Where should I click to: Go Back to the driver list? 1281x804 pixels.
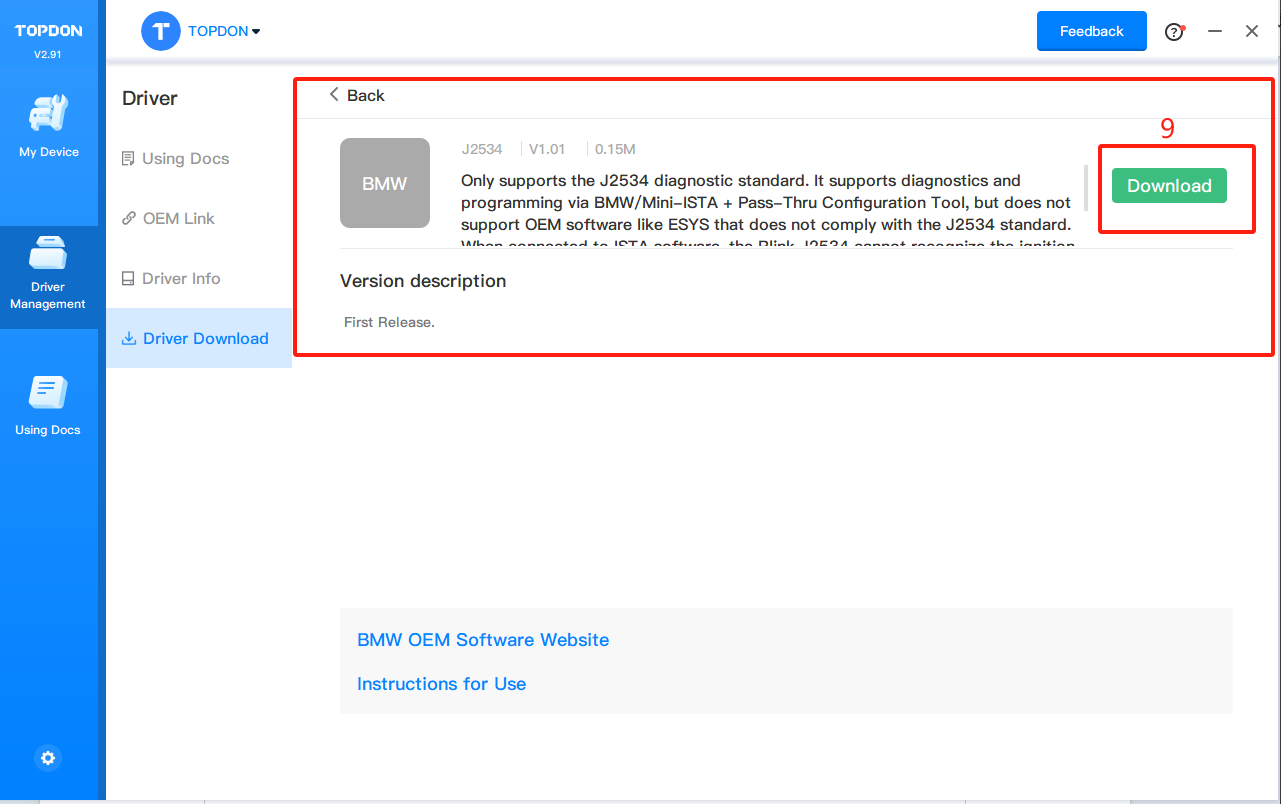[x=357, y=95]
